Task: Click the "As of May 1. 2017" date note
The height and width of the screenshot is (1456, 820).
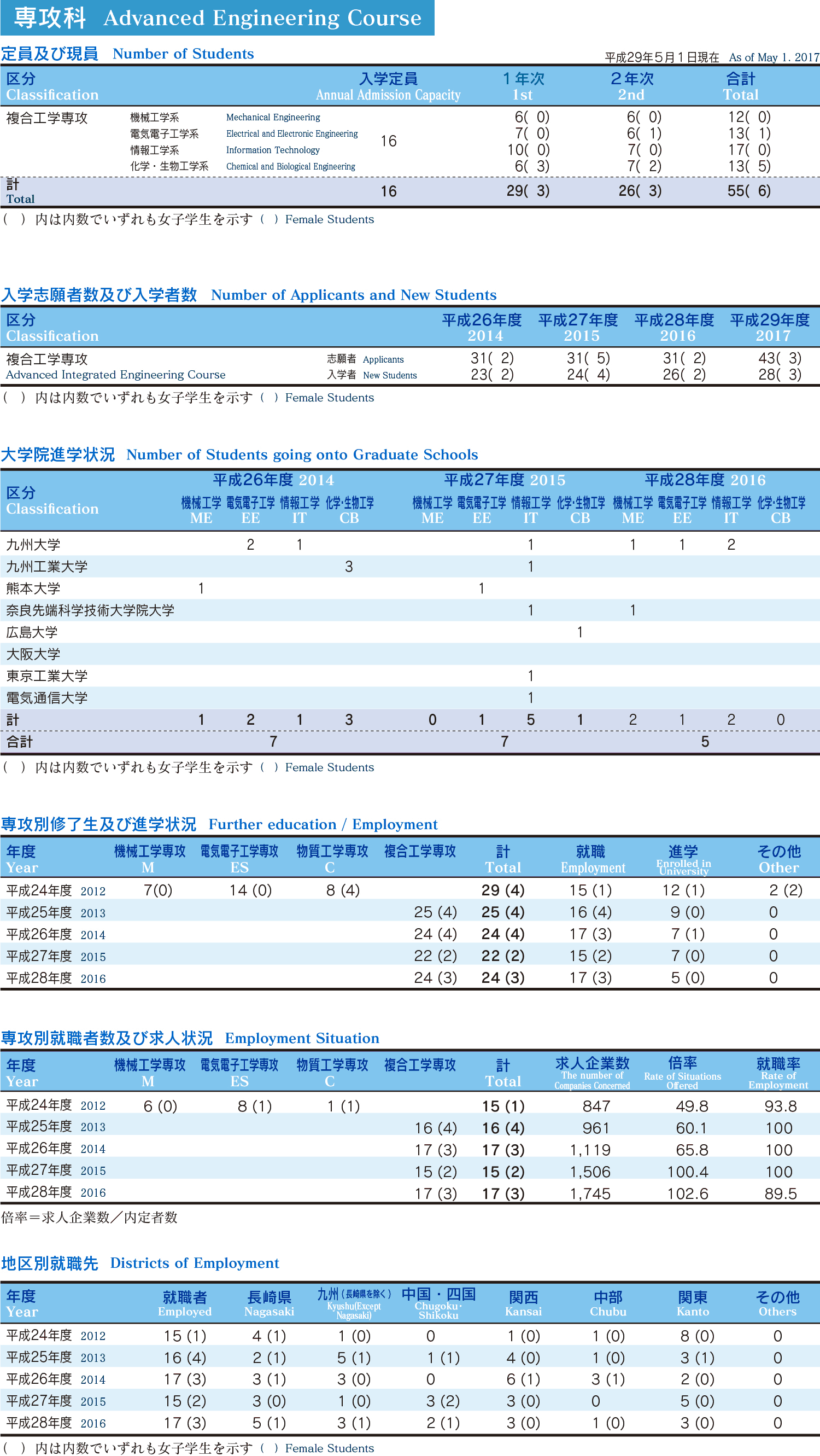Action: tap(774, 57)
